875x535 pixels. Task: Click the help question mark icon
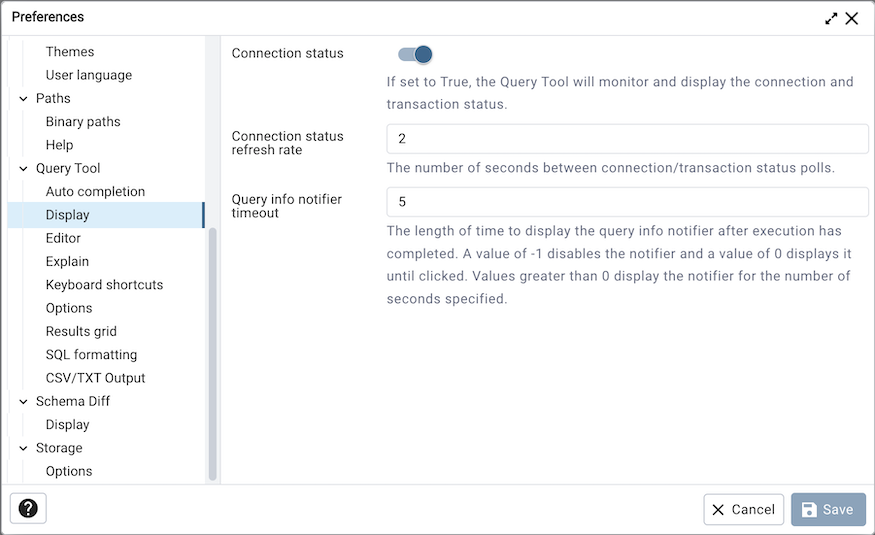click(28, 509)
